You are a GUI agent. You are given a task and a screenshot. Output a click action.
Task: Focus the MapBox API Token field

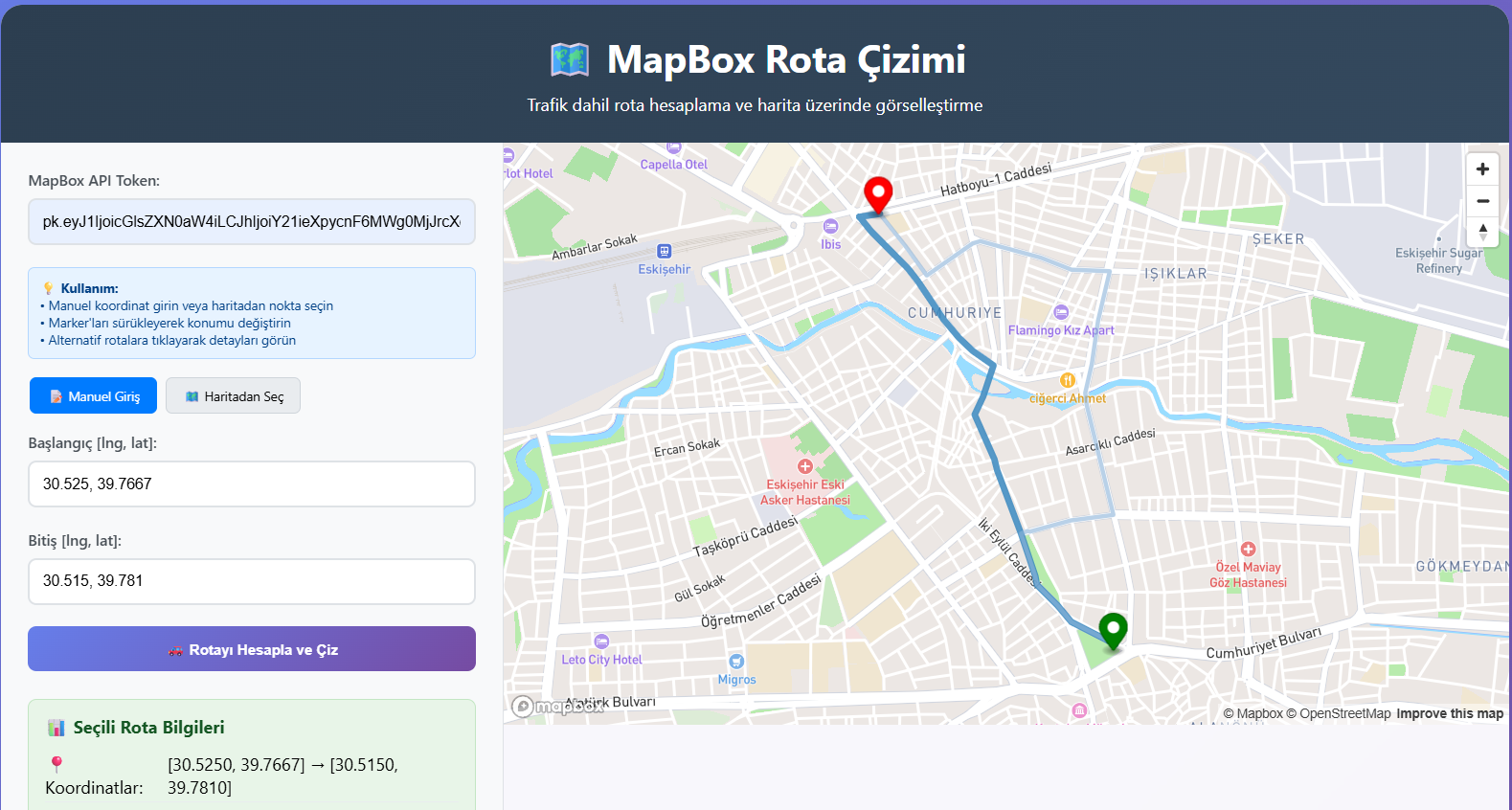(x=252, y=222)
